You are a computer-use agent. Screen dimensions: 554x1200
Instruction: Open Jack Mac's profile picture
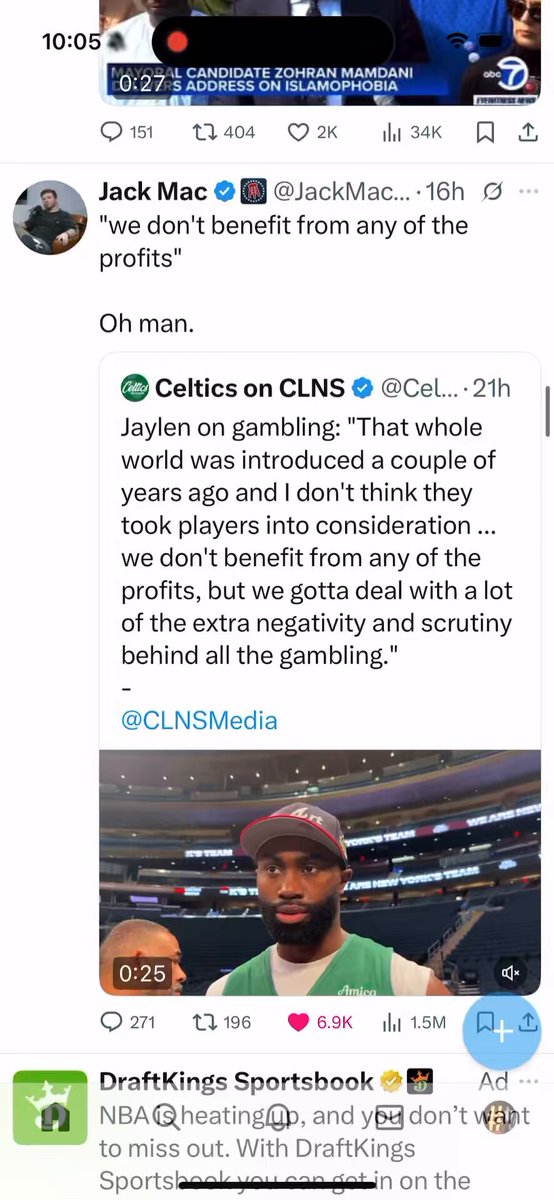point(50,218)
